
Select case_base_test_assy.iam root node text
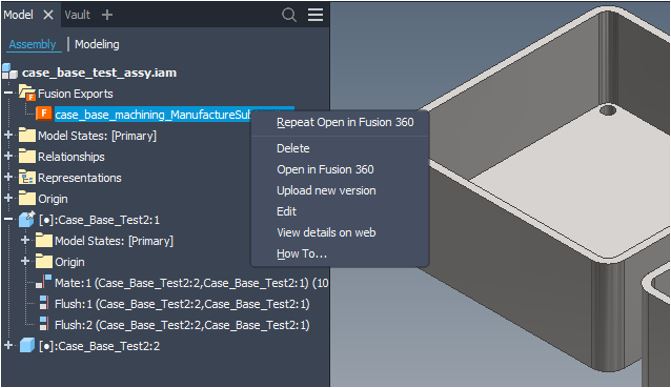tap(99, 73)
